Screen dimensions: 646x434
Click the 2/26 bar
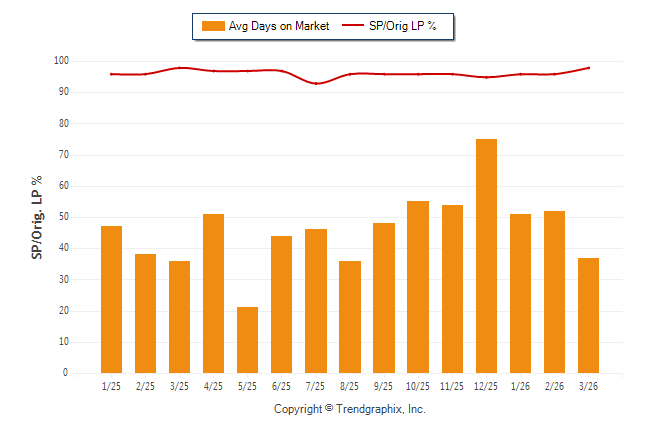pos(554,292)
